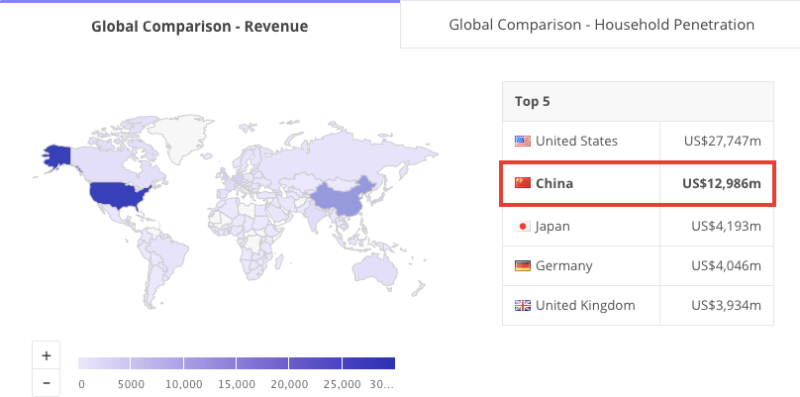800x397 pixels.
Task: Click the darkest legend color segment
Action: click(x=368, y=363)
